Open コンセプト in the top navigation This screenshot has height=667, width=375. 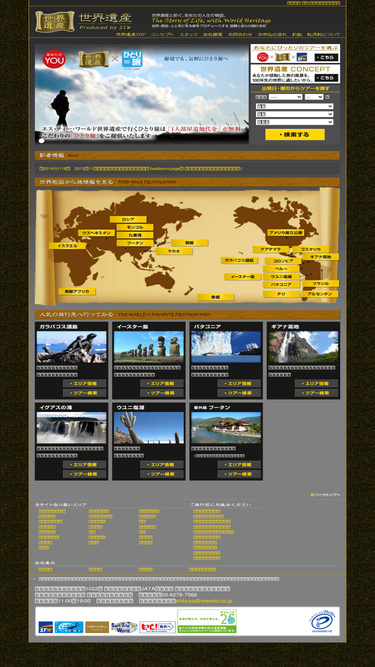click(x=162, y=34)
